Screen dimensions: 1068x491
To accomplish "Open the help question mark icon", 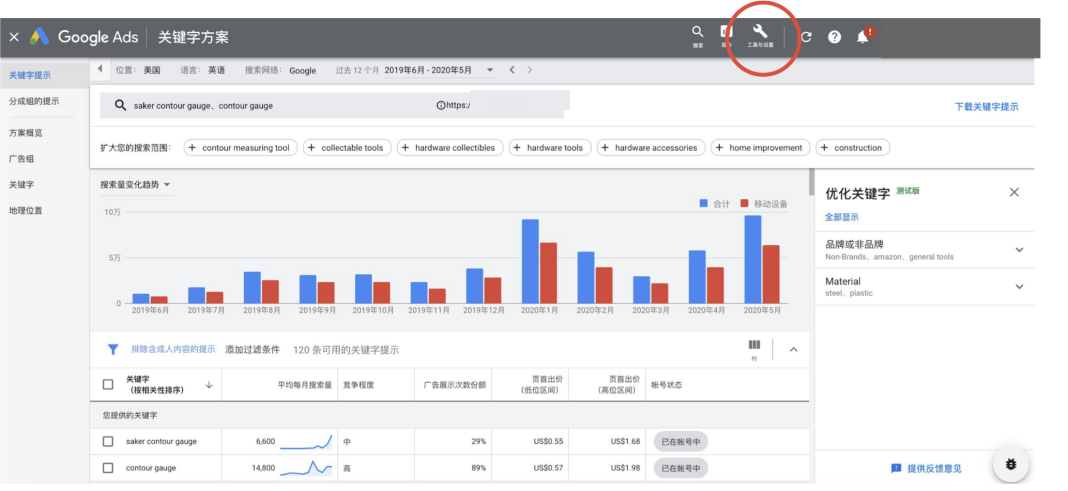I will pyautogui.click(x=834, y=37).
